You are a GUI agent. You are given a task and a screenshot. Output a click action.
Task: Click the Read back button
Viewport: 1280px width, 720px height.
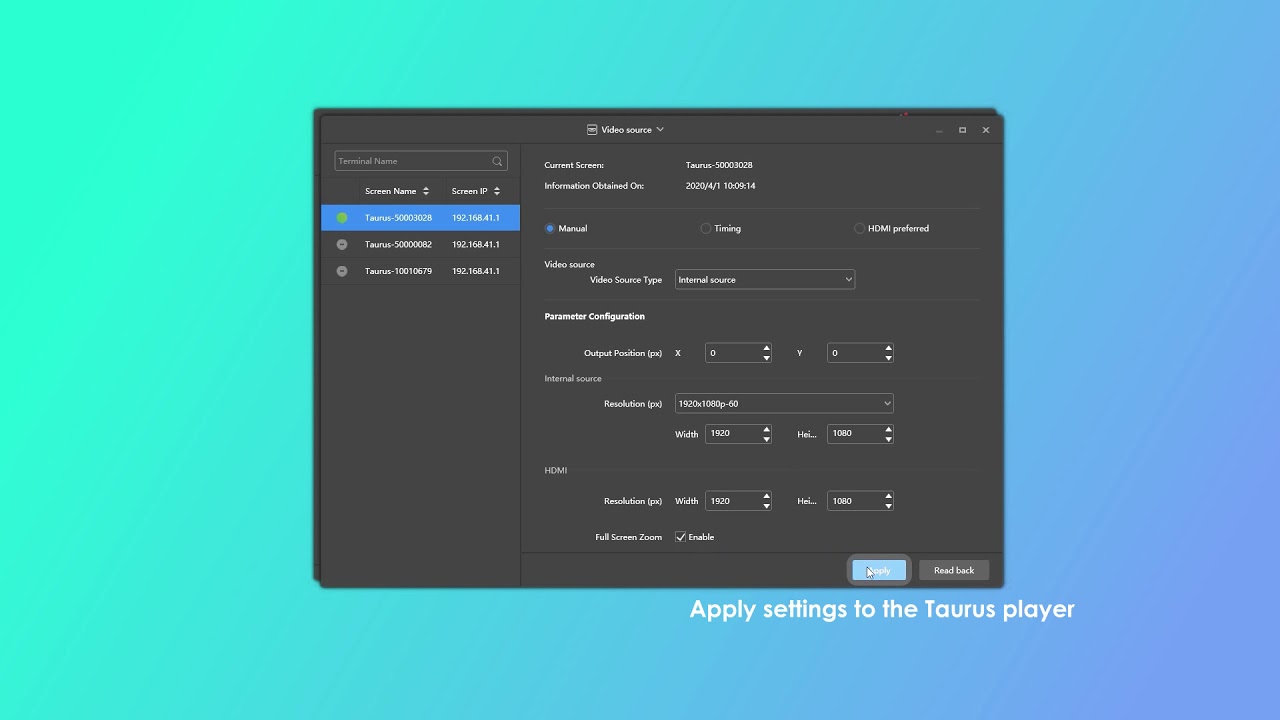954,570
